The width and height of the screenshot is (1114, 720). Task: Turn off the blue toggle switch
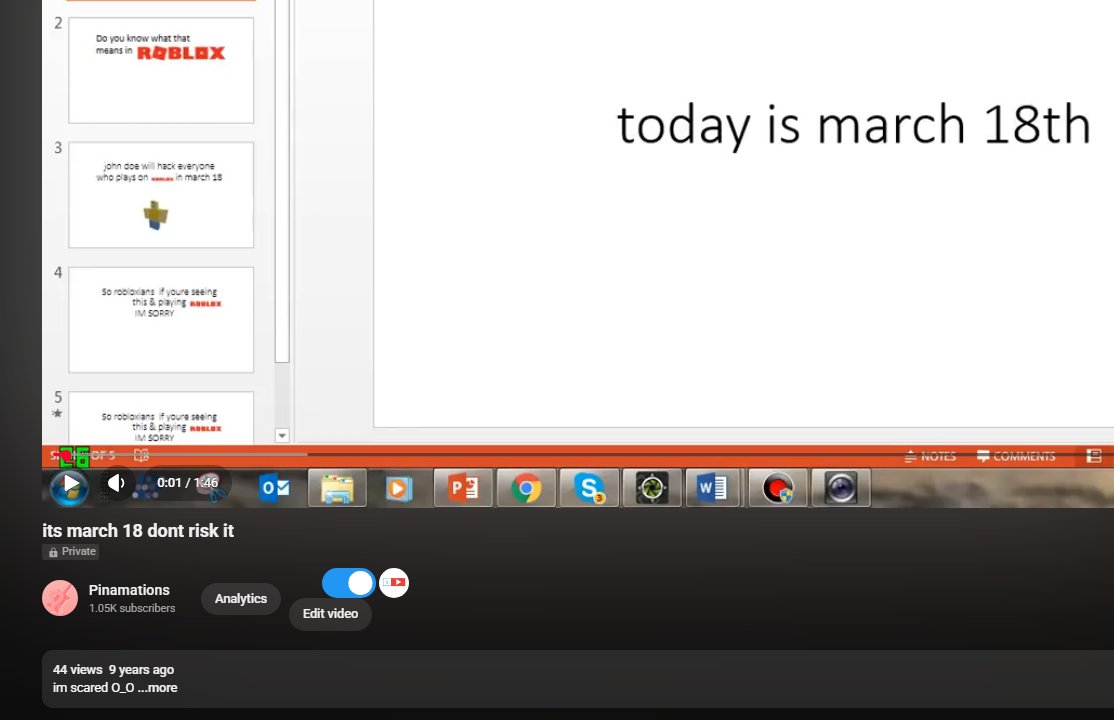349,583
